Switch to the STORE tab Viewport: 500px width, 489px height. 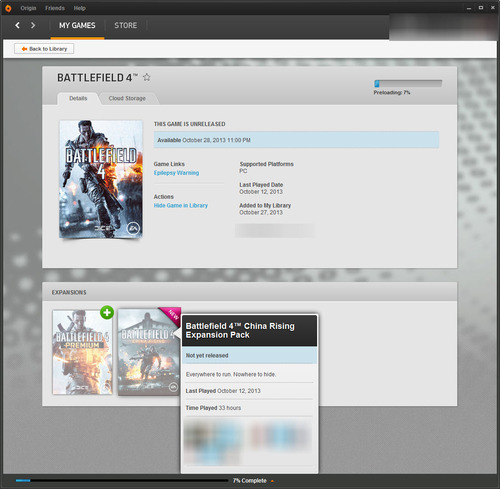[126, 25]
